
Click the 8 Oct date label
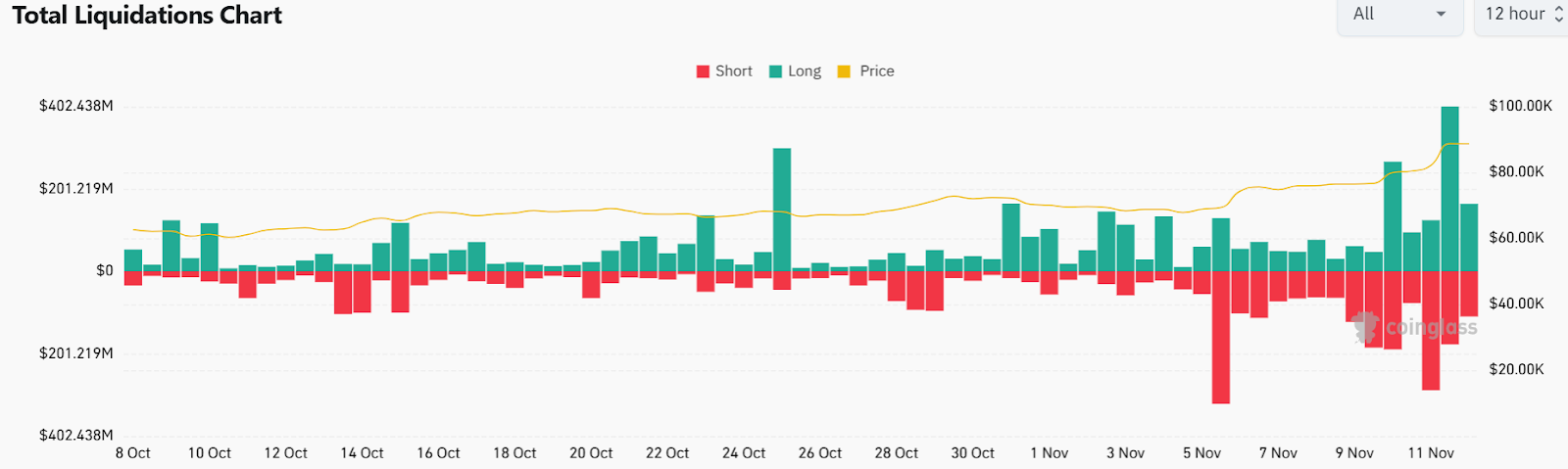[133, 453]
